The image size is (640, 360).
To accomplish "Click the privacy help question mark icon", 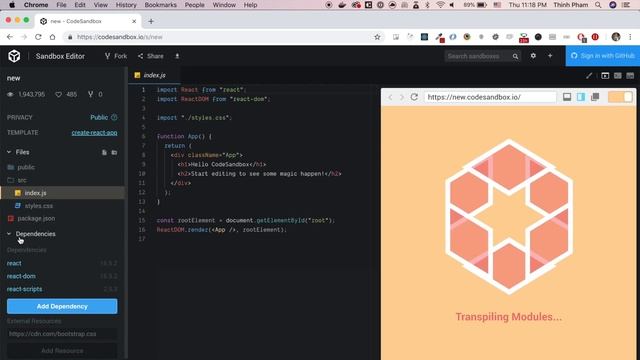I will tap(114, 117).
